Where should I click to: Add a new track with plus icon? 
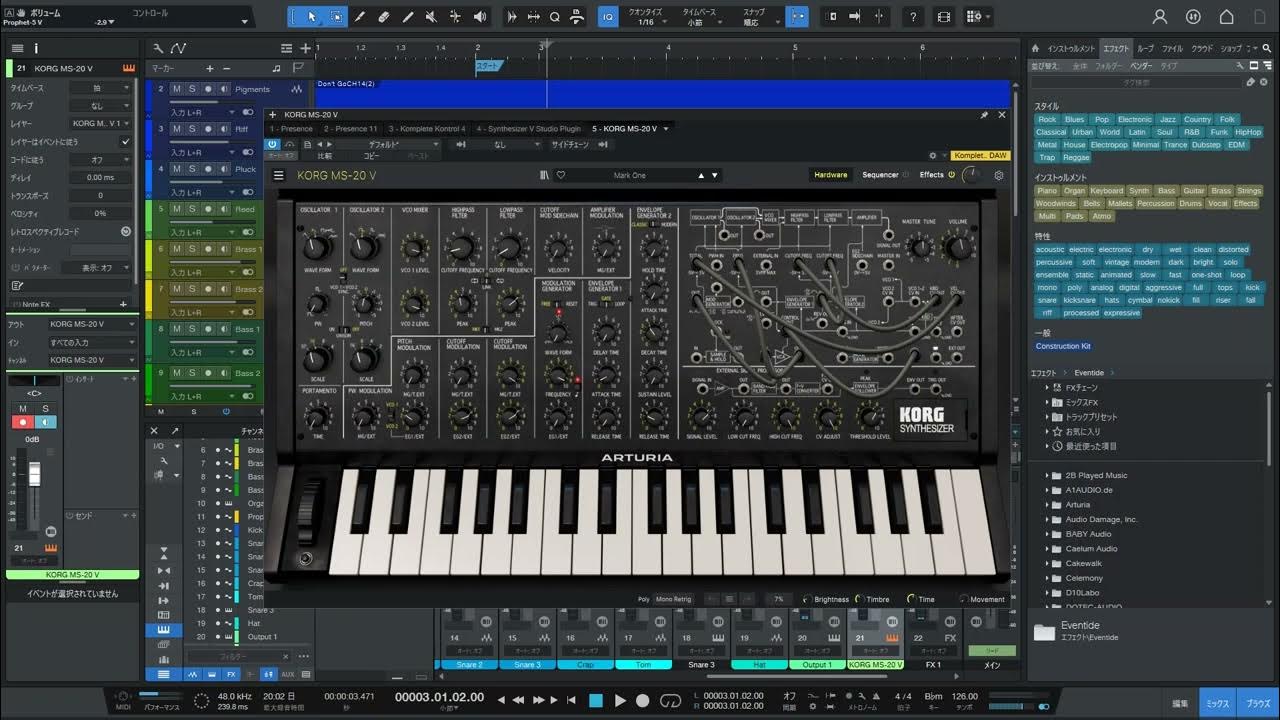pyautogui.click(x=305, y=48)
